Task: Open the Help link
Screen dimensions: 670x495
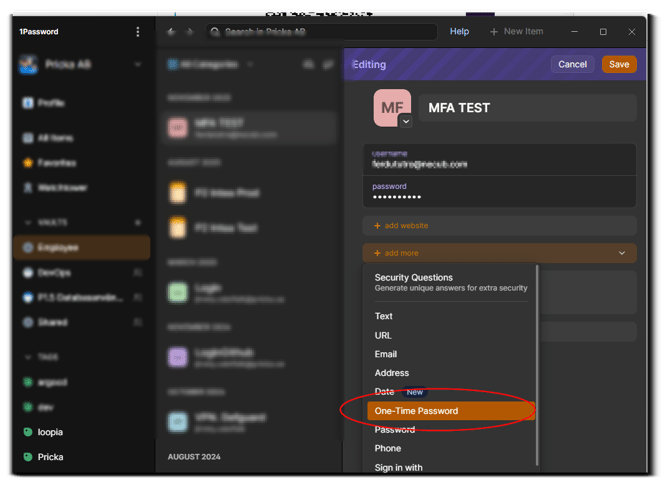Action: [459, 32]
